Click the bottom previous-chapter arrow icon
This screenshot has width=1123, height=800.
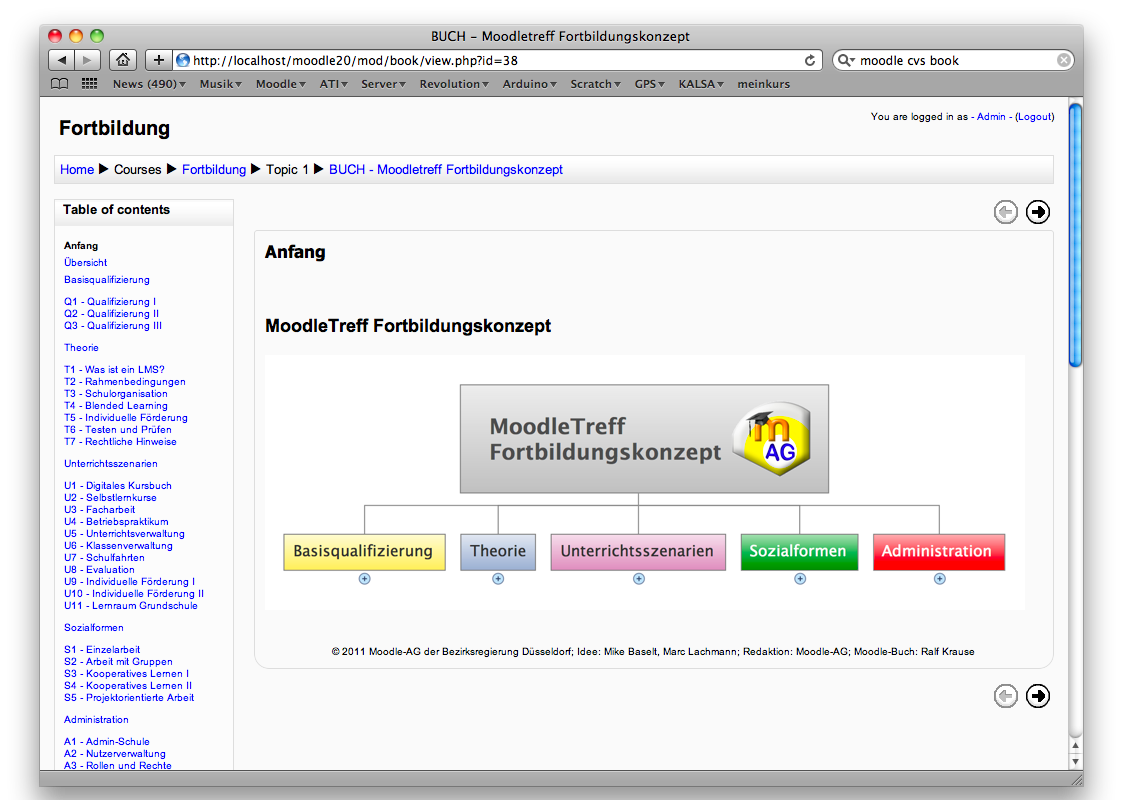(1006, 695)
